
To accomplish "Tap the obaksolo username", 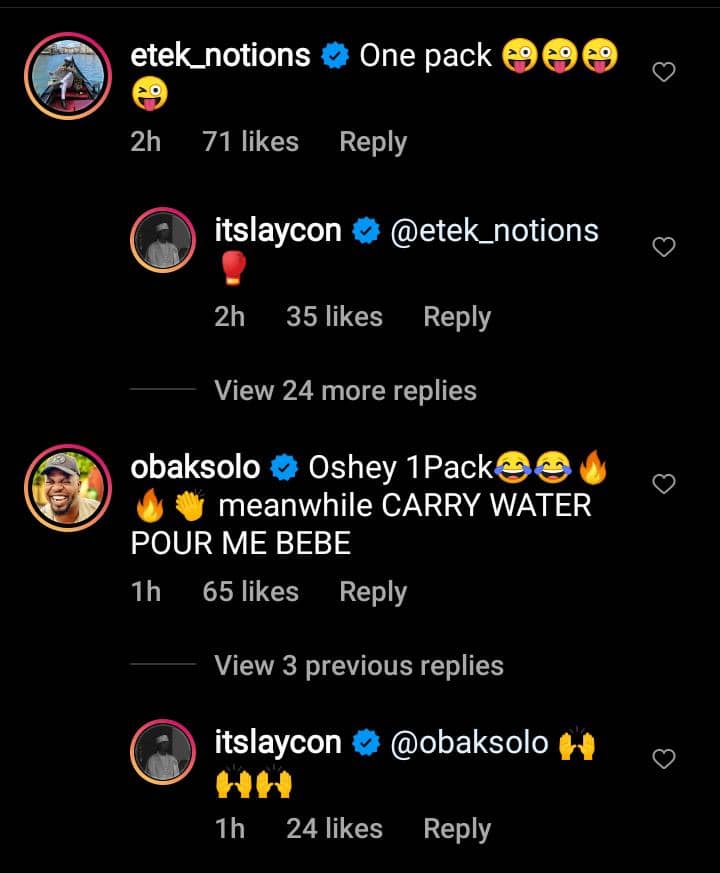I will tap(195, 467).
